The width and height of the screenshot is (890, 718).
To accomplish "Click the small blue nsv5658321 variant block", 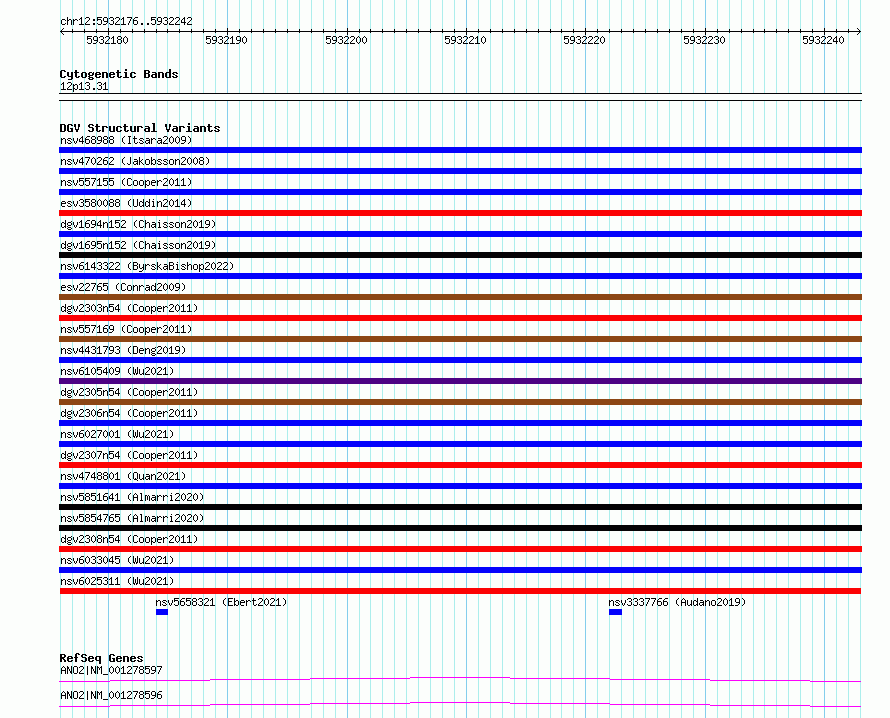I will [162, 612].
